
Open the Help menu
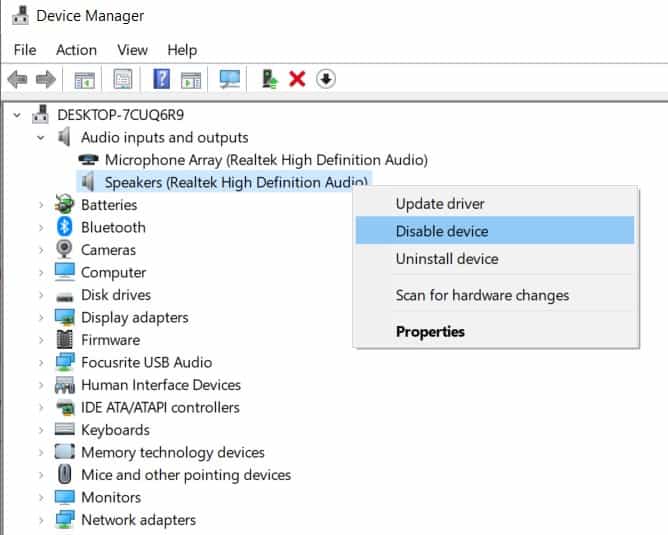coord(182,50)
